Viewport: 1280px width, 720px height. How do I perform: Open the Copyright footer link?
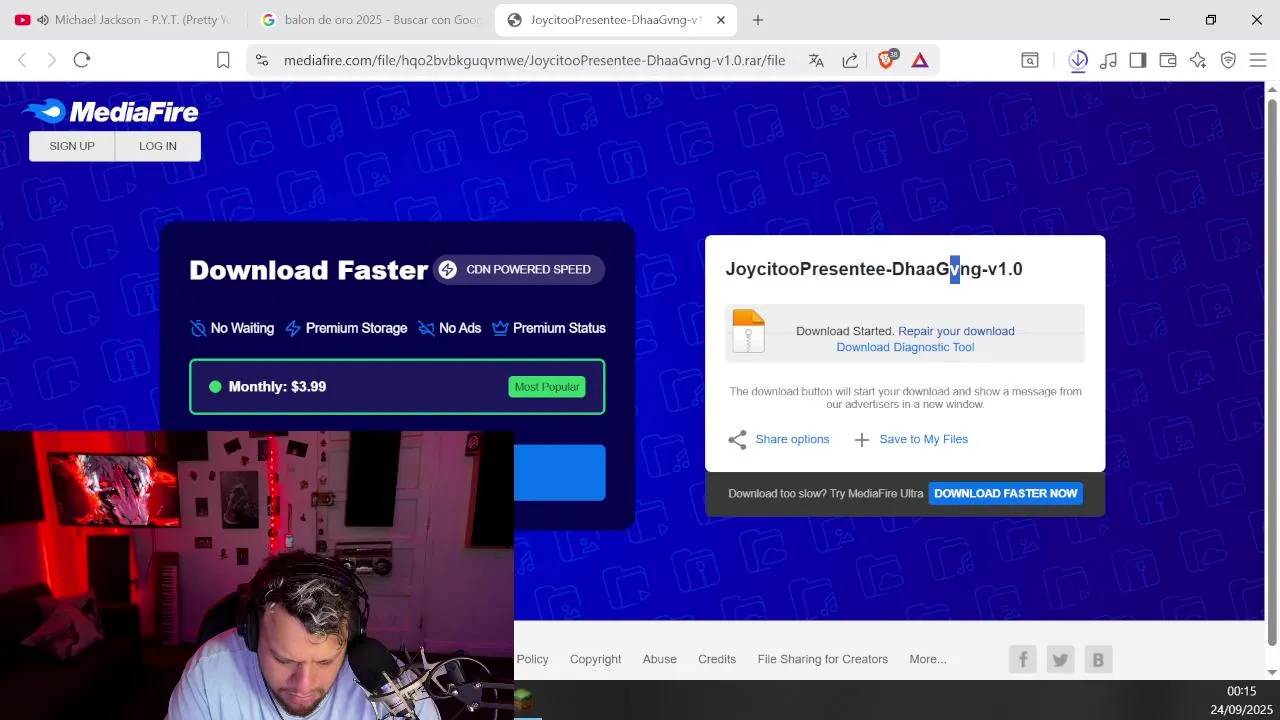click(595, 659)
